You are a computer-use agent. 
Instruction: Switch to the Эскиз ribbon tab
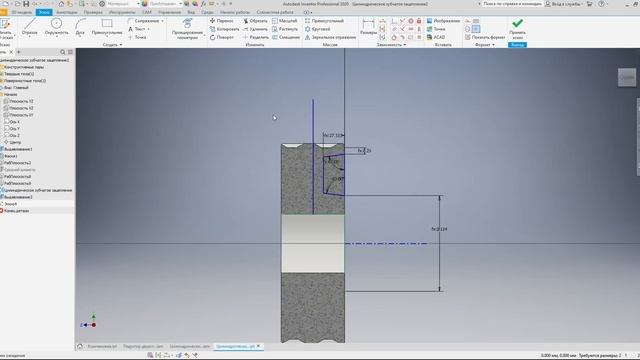tap(44, 12)
